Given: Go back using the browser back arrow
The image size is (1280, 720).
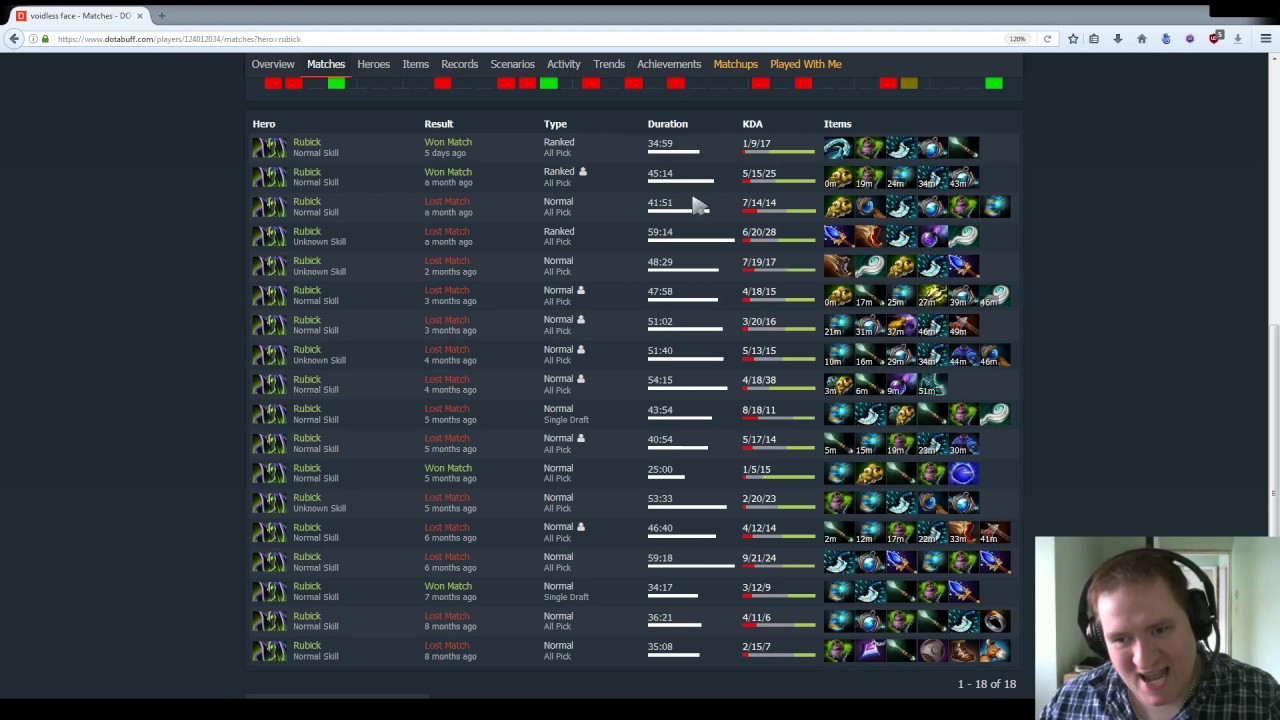Looking at the screenshot, I should tap(14, 39).
